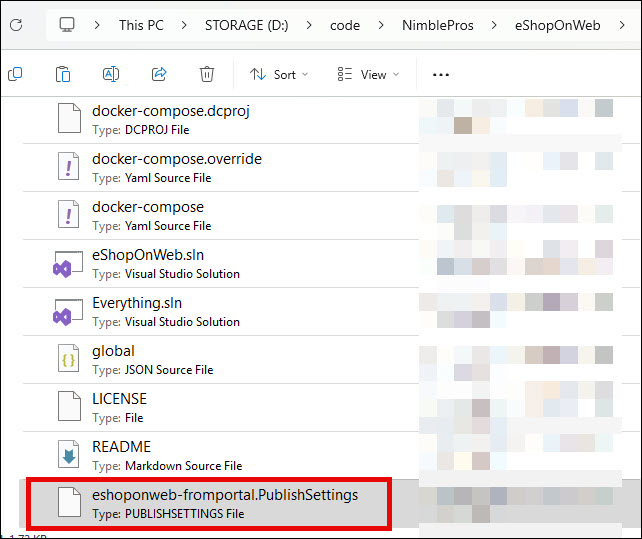Image resolution: width=642 pixels, height=539 pixels.
Task: Click the Paste clipboard icon
Action: 63,74
